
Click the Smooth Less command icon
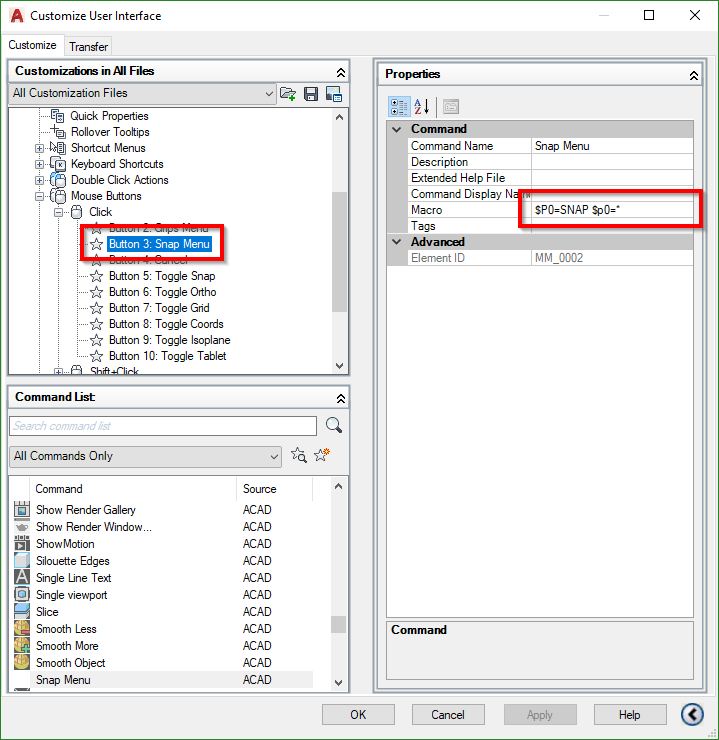tap(22, 629)
